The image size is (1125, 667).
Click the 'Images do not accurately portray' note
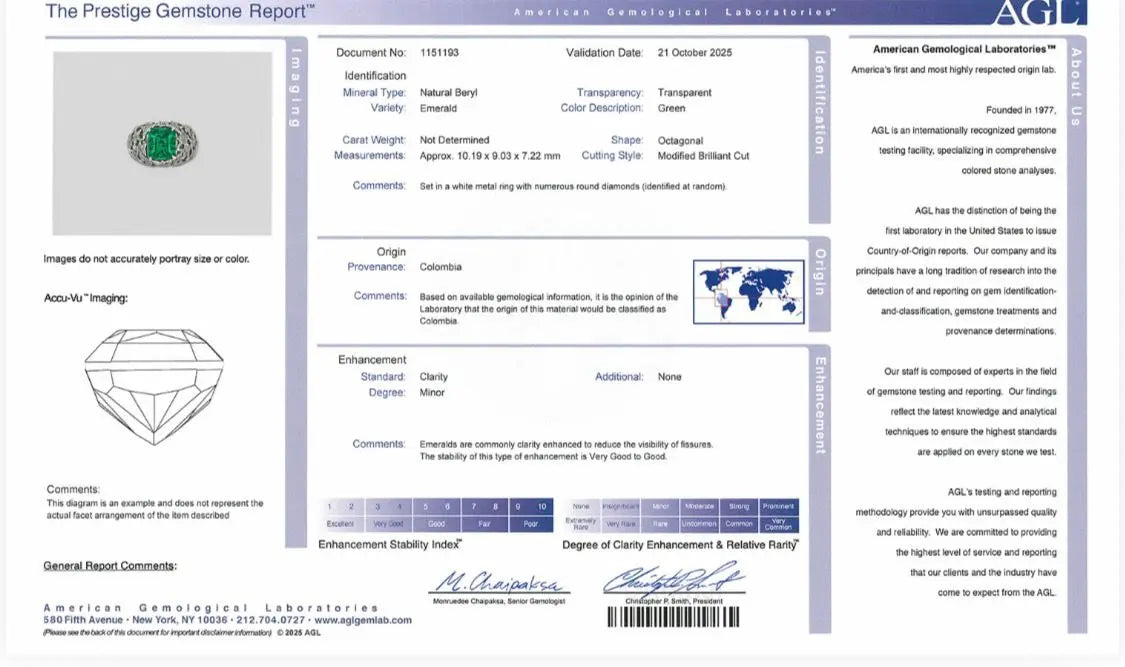pos(146,259)
